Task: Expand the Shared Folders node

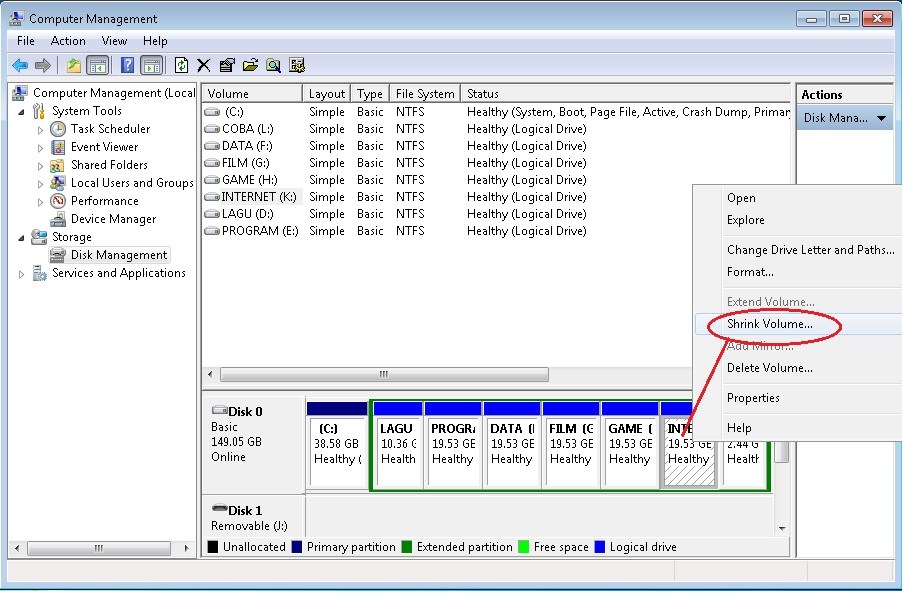Action: [x=40, y=166]
